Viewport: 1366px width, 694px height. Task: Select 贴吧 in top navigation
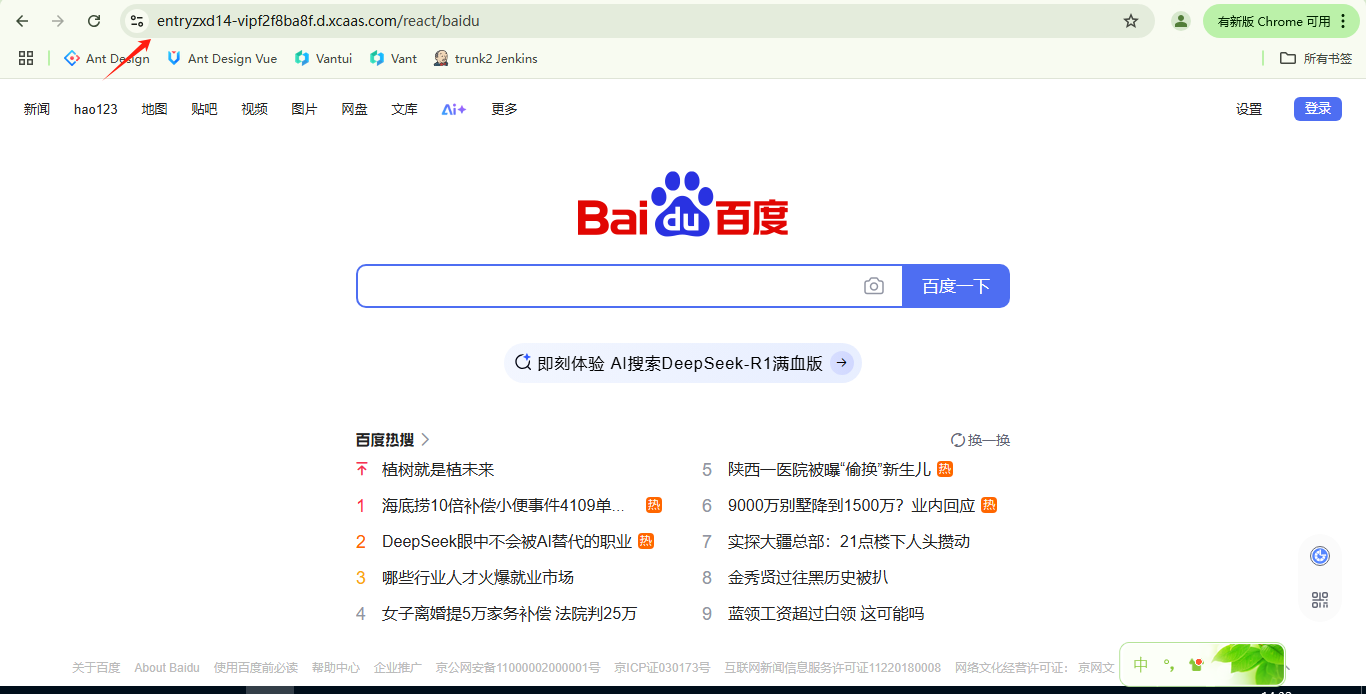pos(204,109)
